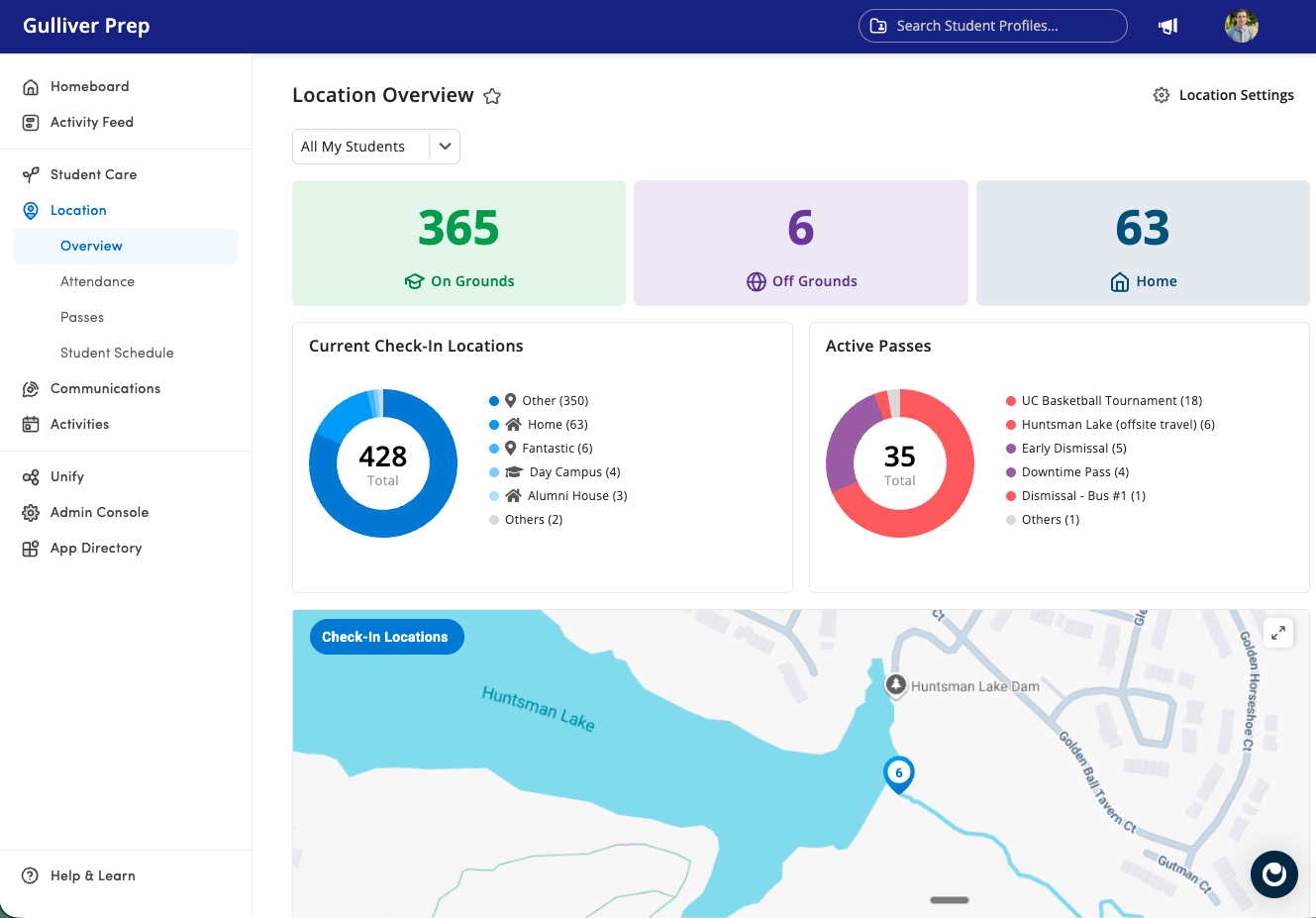Favorite Location Overview with star icon
This screenshot has height=918, width=1316.
click(492, 96)
